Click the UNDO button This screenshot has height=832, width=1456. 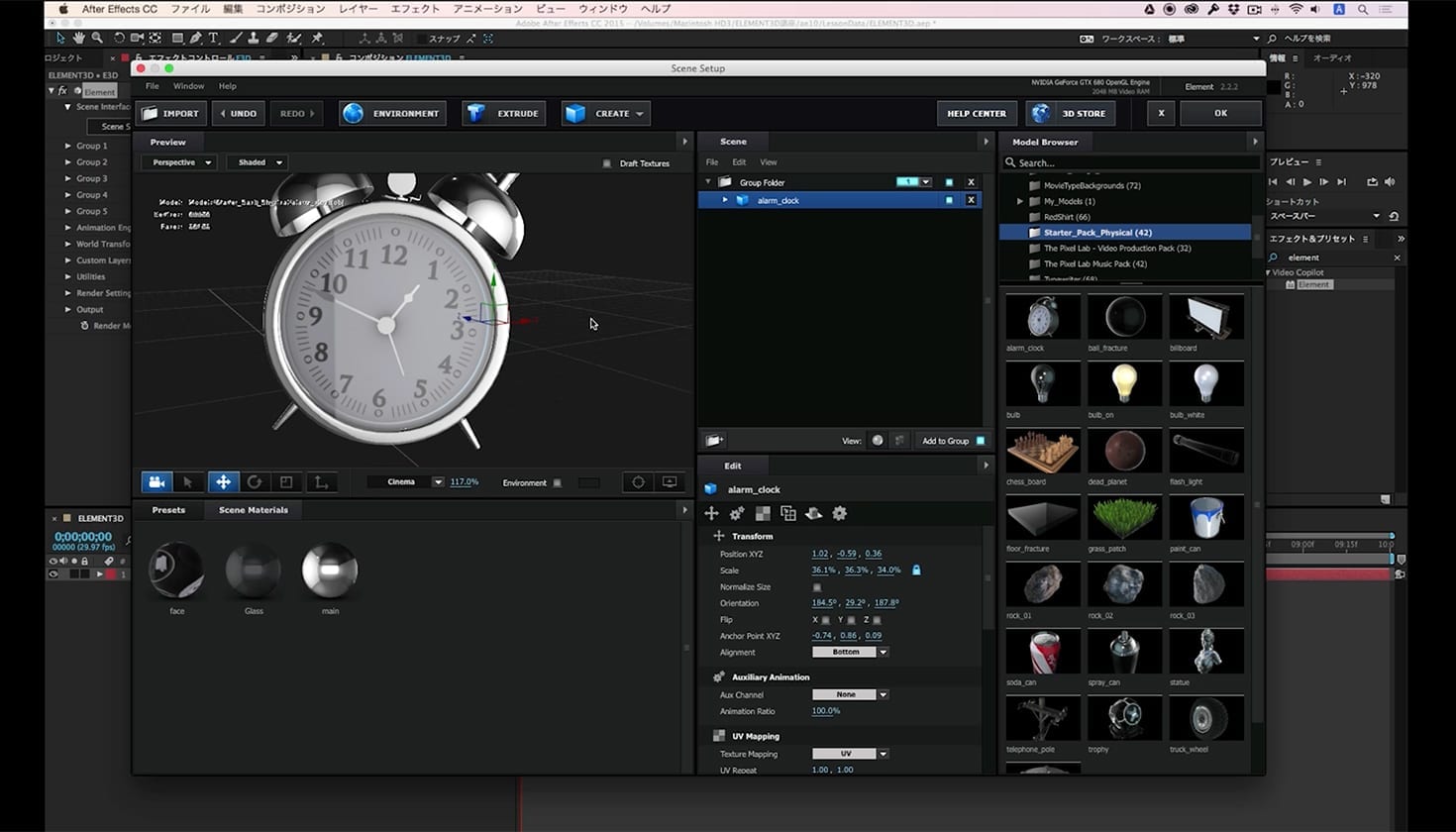point(238,114)
